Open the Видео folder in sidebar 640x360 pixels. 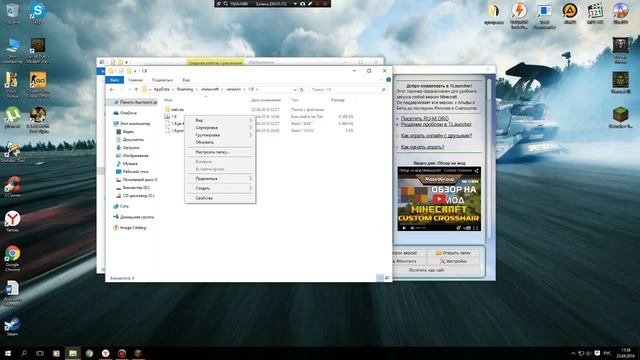(125, 131)
